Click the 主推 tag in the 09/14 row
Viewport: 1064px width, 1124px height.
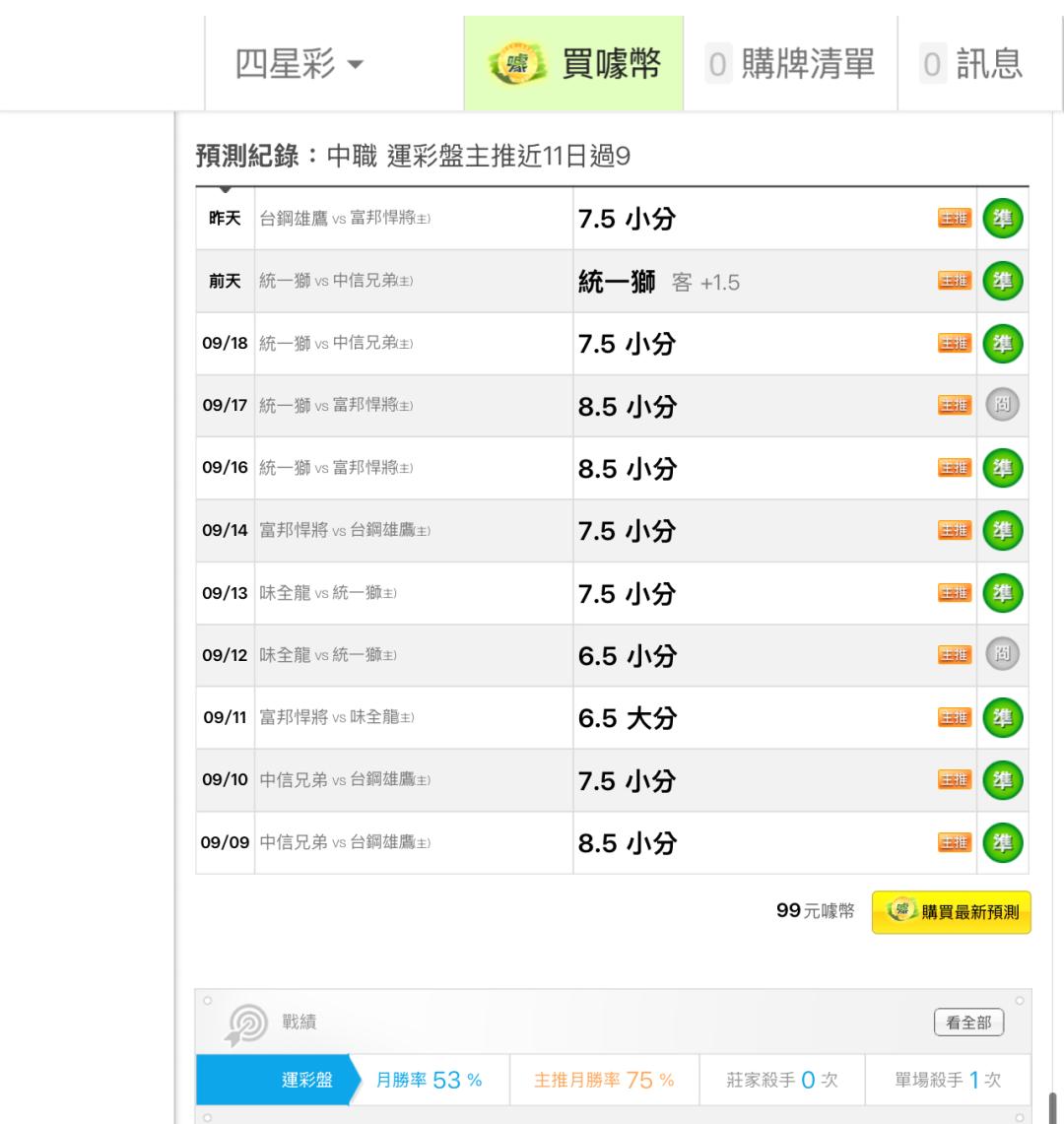pos(955,530)
